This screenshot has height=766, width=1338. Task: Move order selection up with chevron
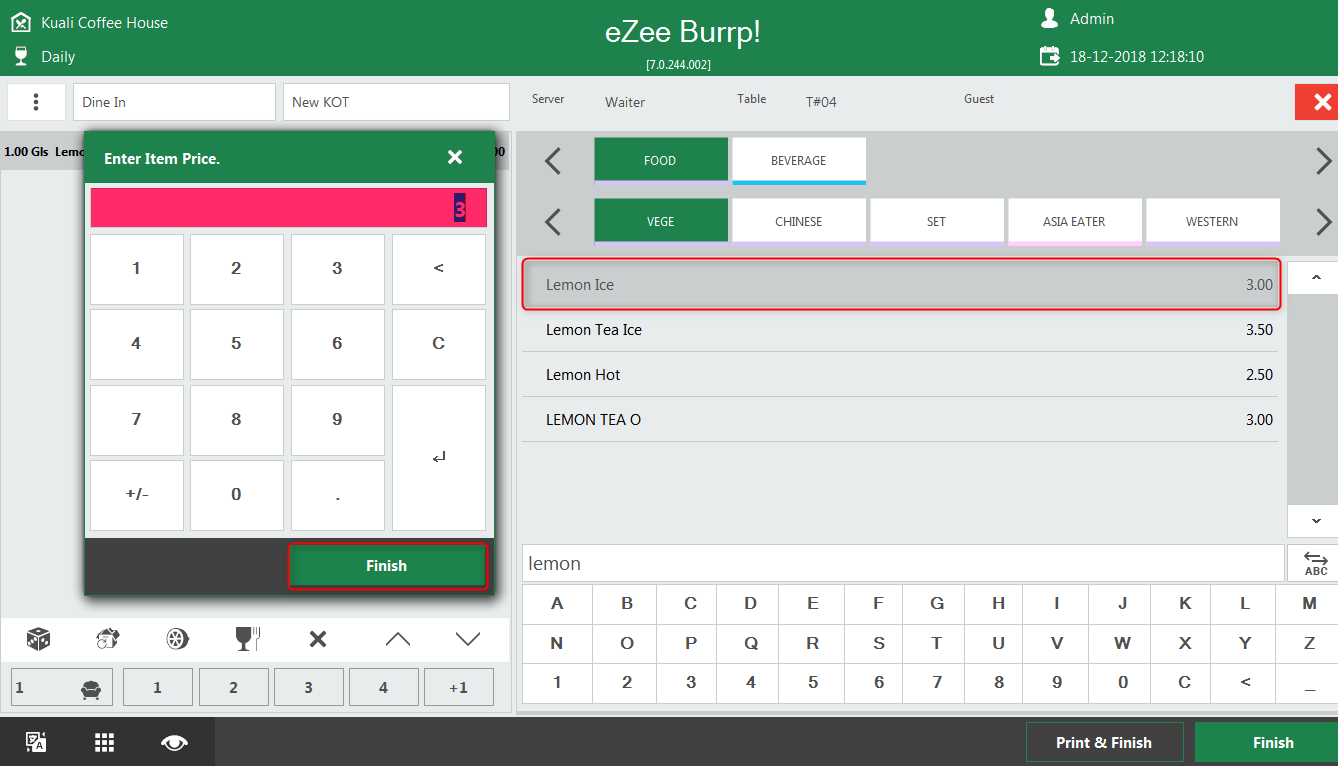click(x=398, y=639)
